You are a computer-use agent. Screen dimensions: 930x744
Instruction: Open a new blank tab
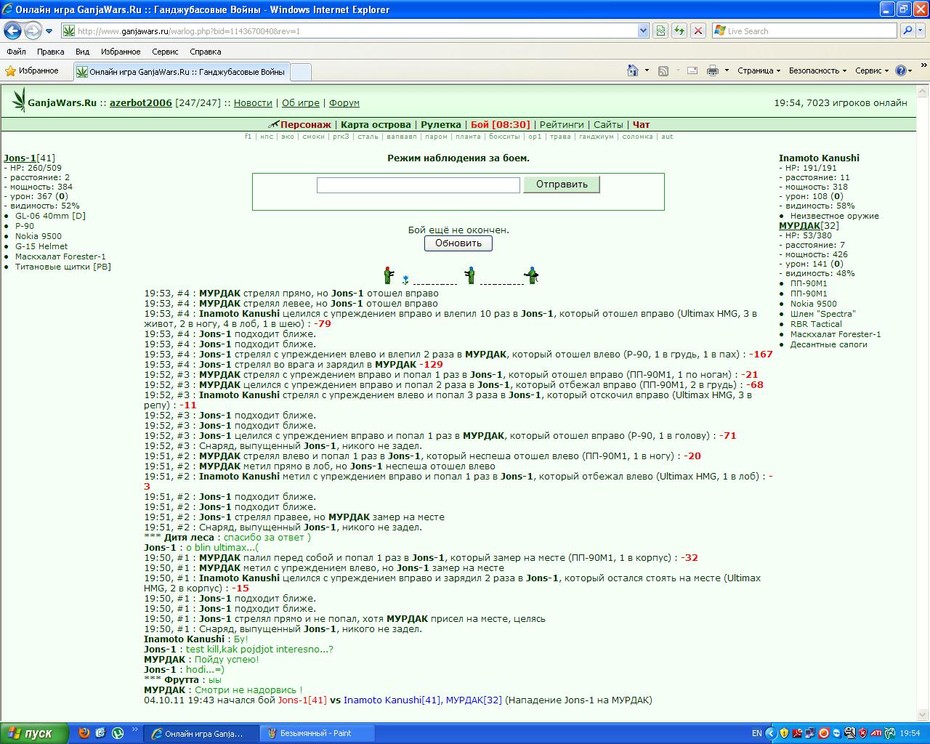[300, 72]
